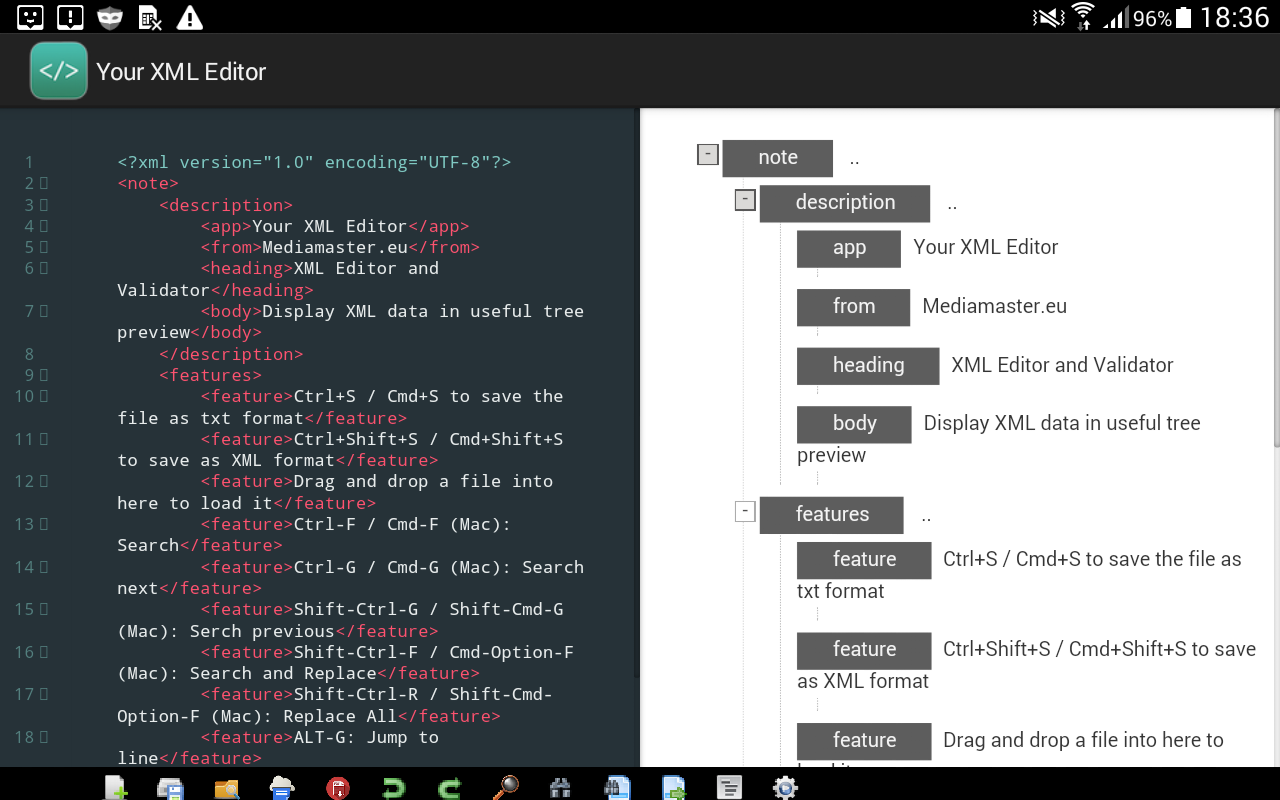The width and height of the screenshot is (1280, 800).
Task: Click 'ALT-G: Jump to' code on line 18
Action: (366, 737)
